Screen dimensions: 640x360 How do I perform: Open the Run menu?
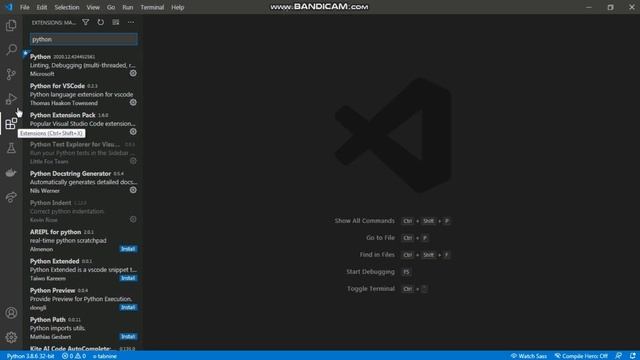[128, 7]
